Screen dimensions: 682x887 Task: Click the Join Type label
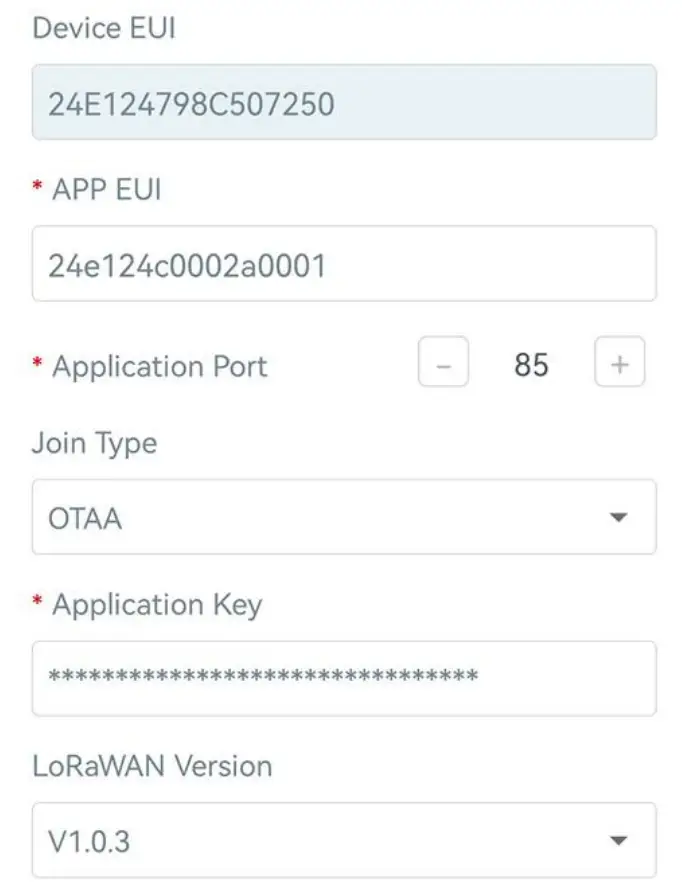pos(94,443)
